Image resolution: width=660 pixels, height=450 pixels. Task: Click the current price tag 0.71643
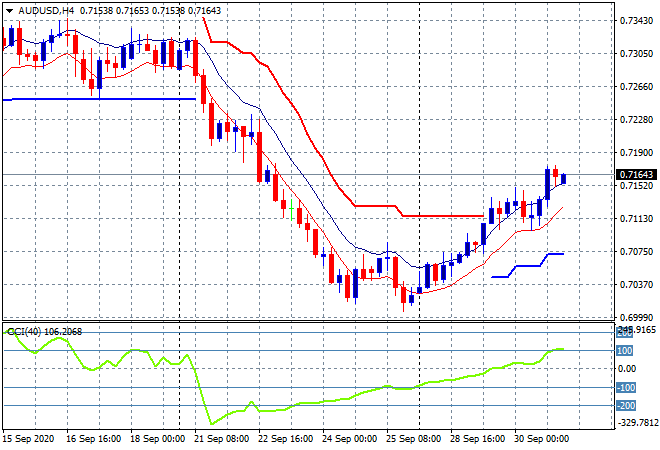[x=635, y=175]
